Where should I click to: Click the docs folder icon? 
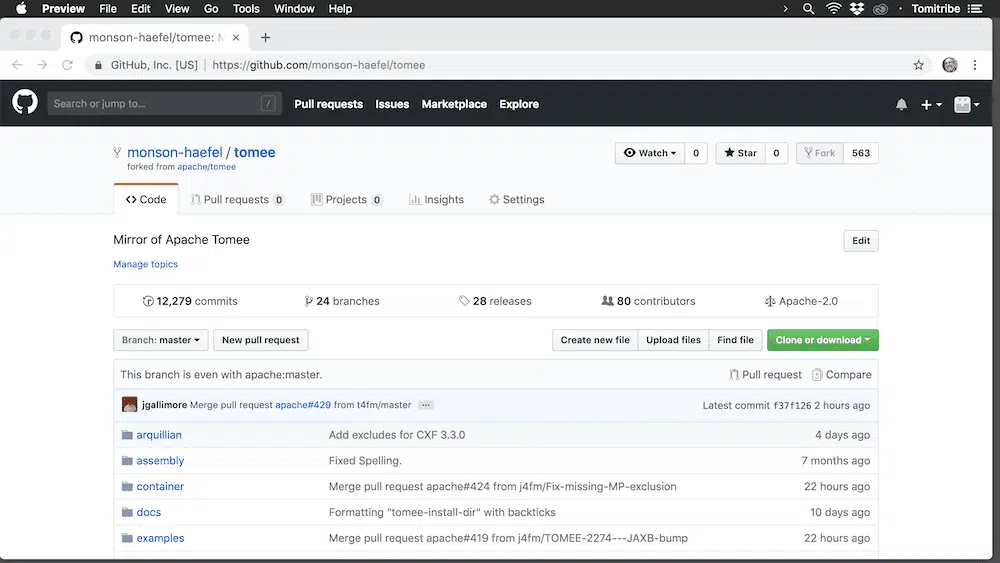127,512
